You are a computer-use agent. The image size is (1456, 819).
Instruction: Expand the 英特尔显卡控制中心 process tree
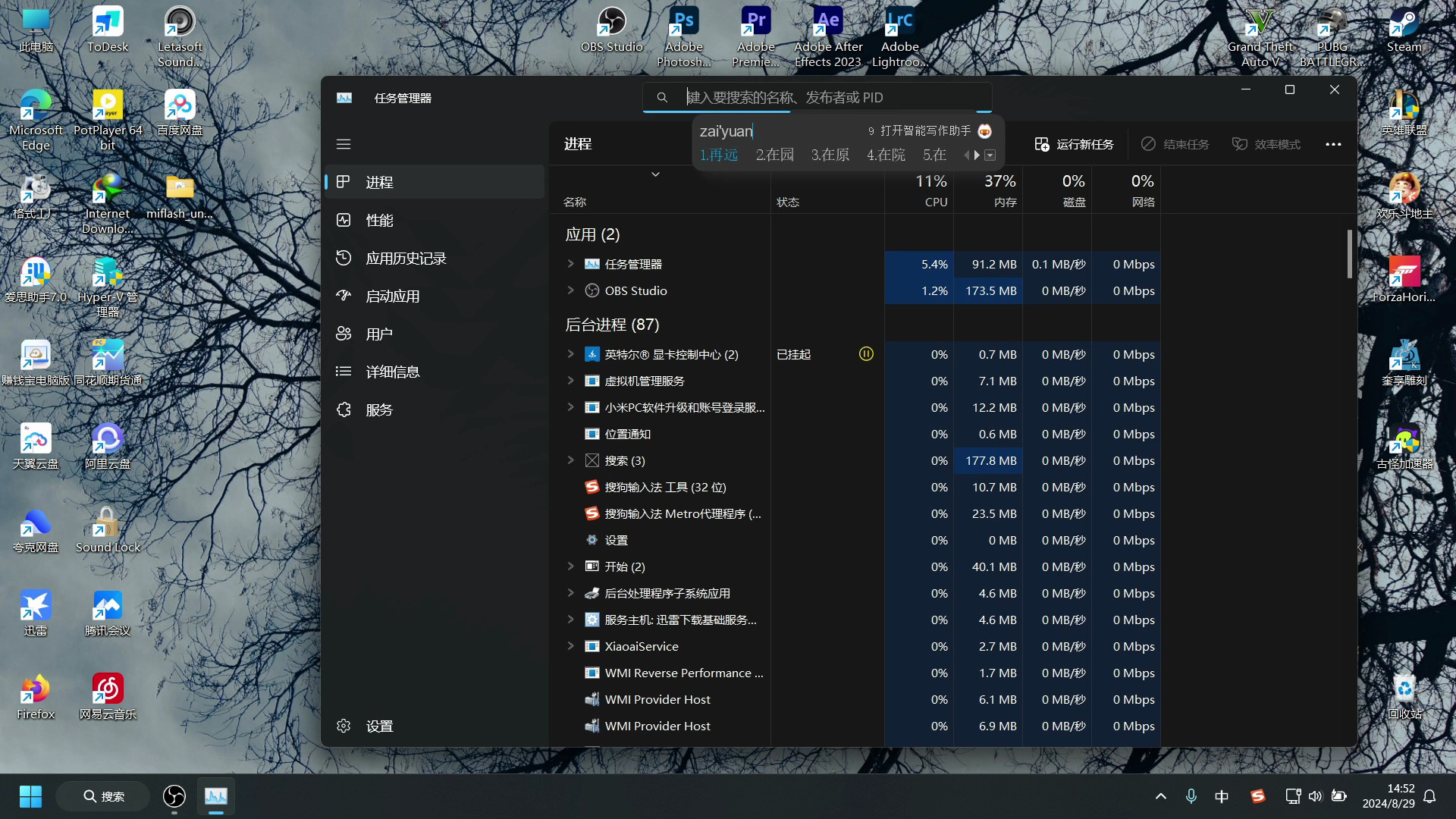point(570,354)
